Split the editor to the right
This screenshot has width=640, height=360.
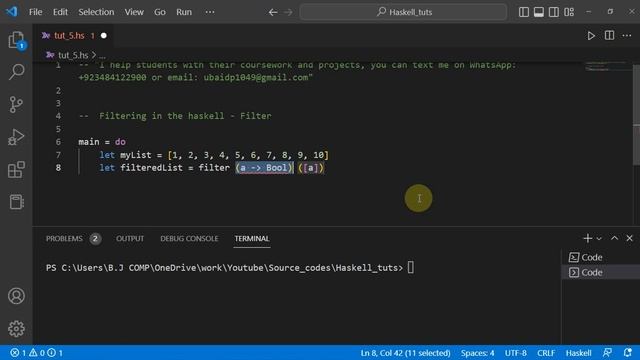609,36
